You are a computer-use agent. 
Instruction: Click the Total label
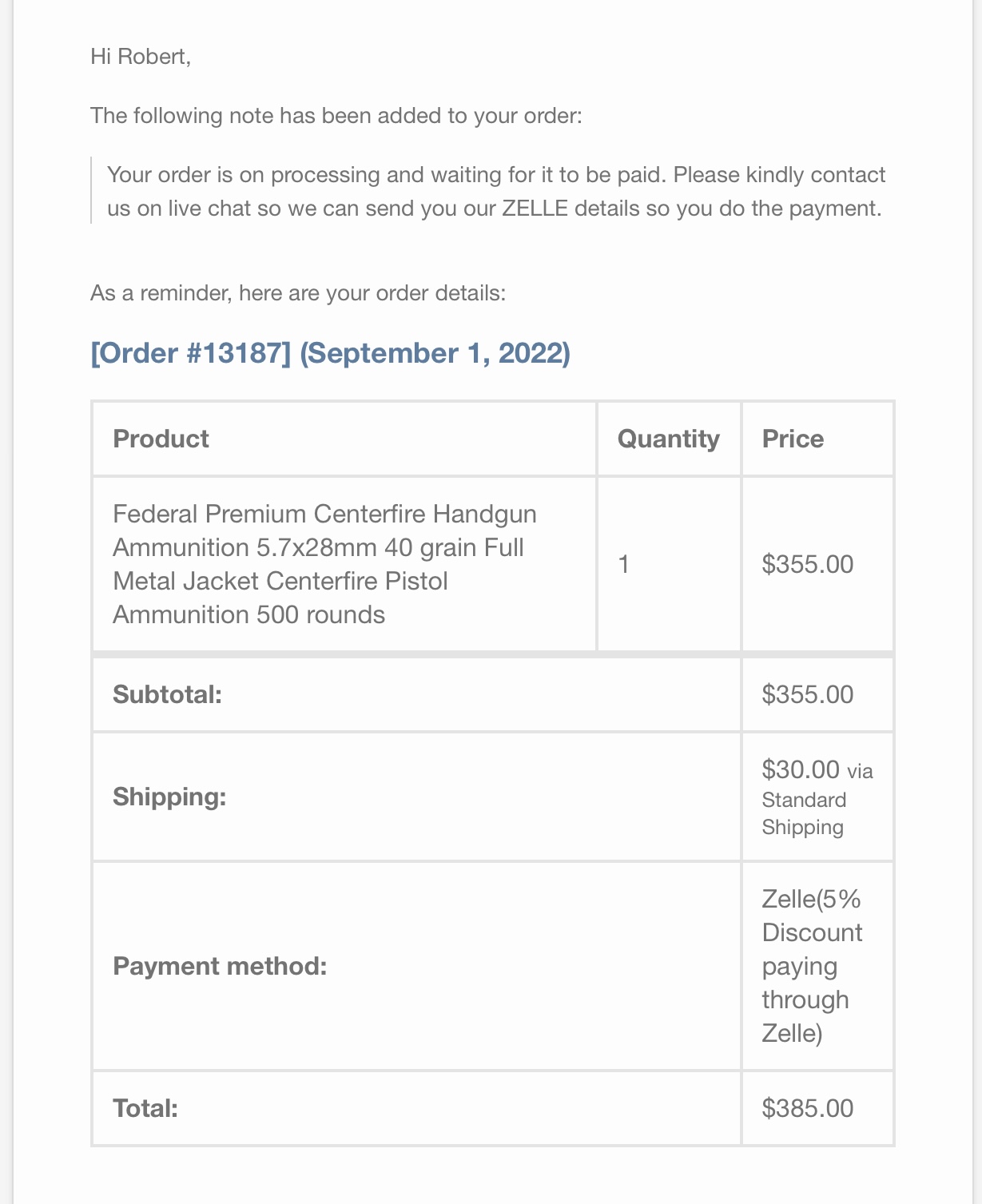click(x=145, y=1108)
